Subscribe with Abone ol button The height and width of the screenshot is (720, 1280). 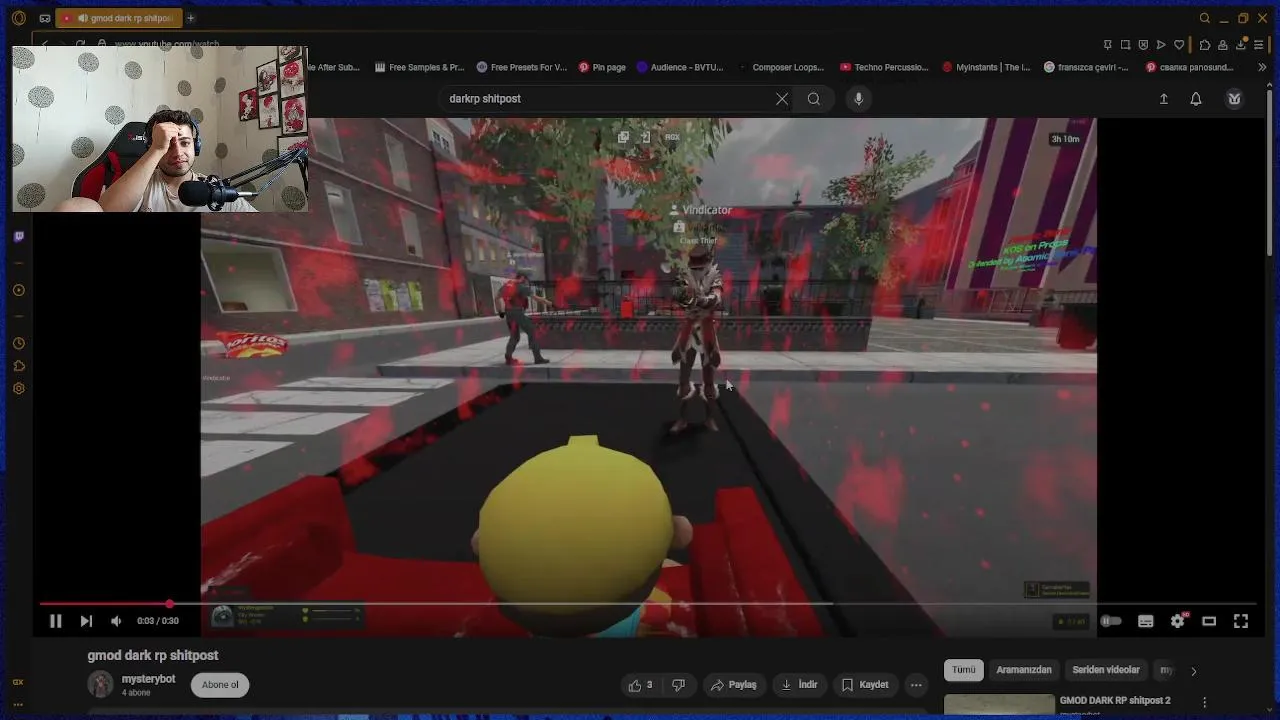tap(220, 685)
